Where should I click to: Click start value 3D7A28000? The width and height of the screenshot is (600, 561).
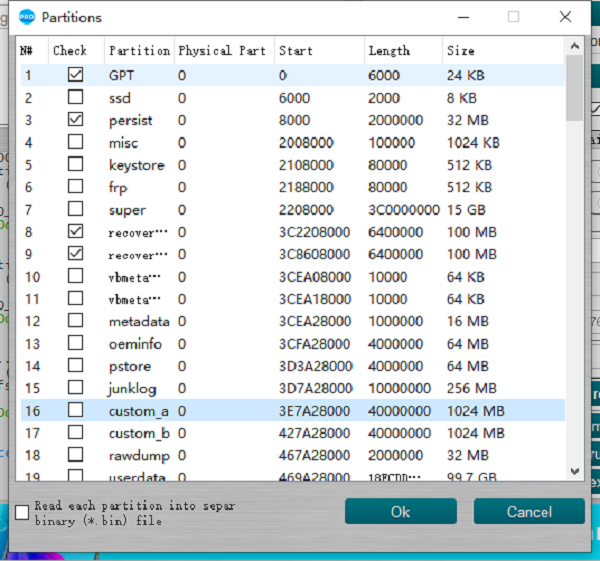click(315, 388)
